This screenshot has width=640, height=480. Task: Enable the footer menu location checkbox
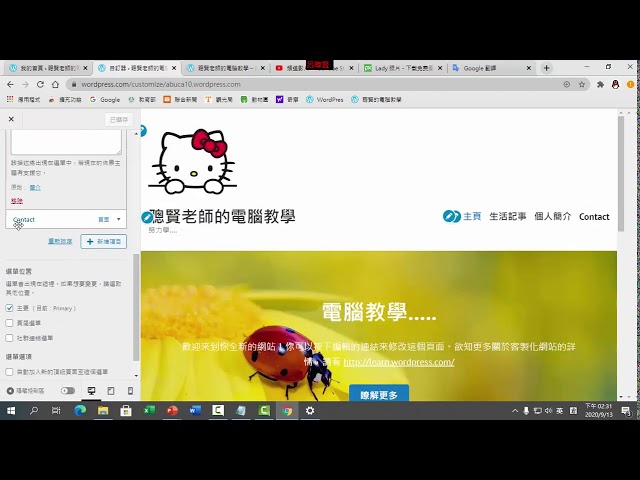click(x=9, y=323)
